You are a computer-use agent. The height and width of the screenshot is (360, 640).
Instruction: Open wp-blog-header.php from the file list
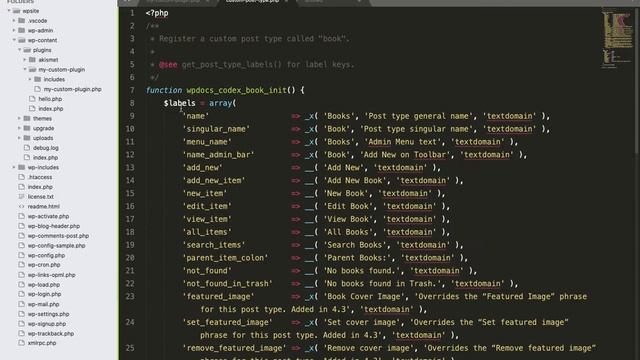click(x=54, y=226)
